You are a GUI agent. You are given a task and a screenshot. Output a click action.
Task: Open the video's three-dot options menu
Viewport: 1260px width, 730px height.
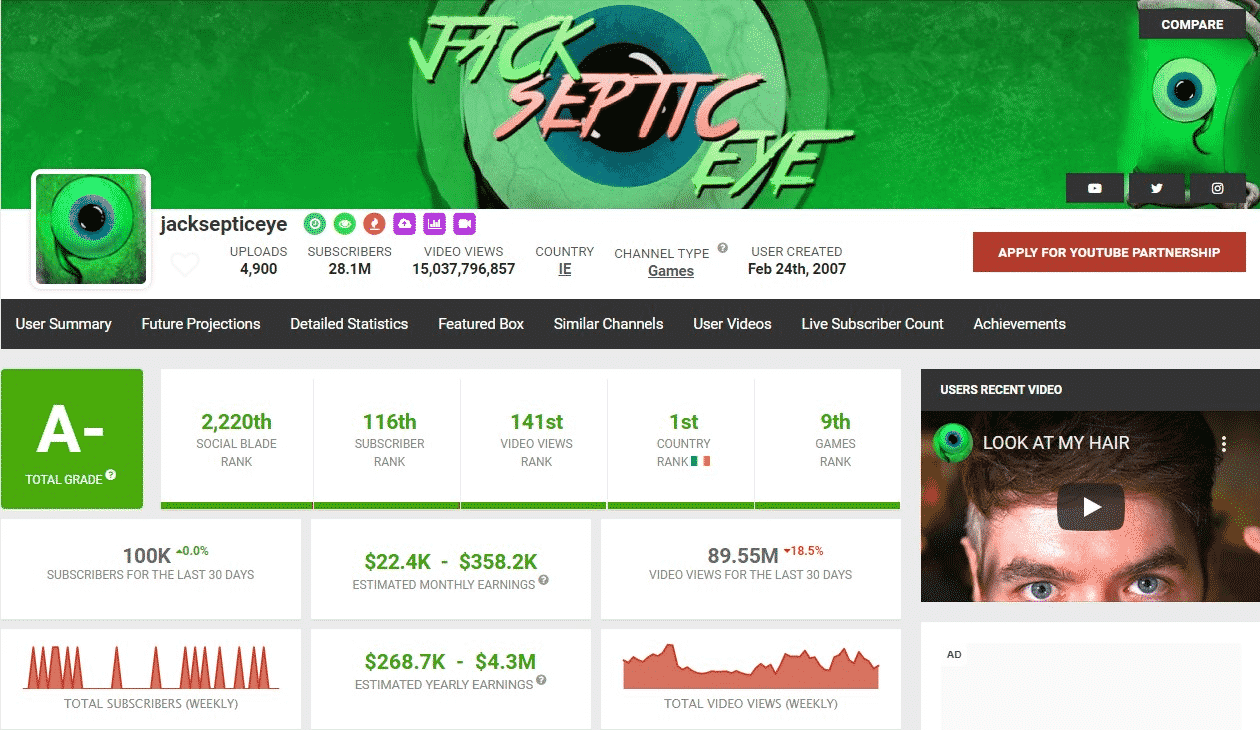(x=1222, y=443)
